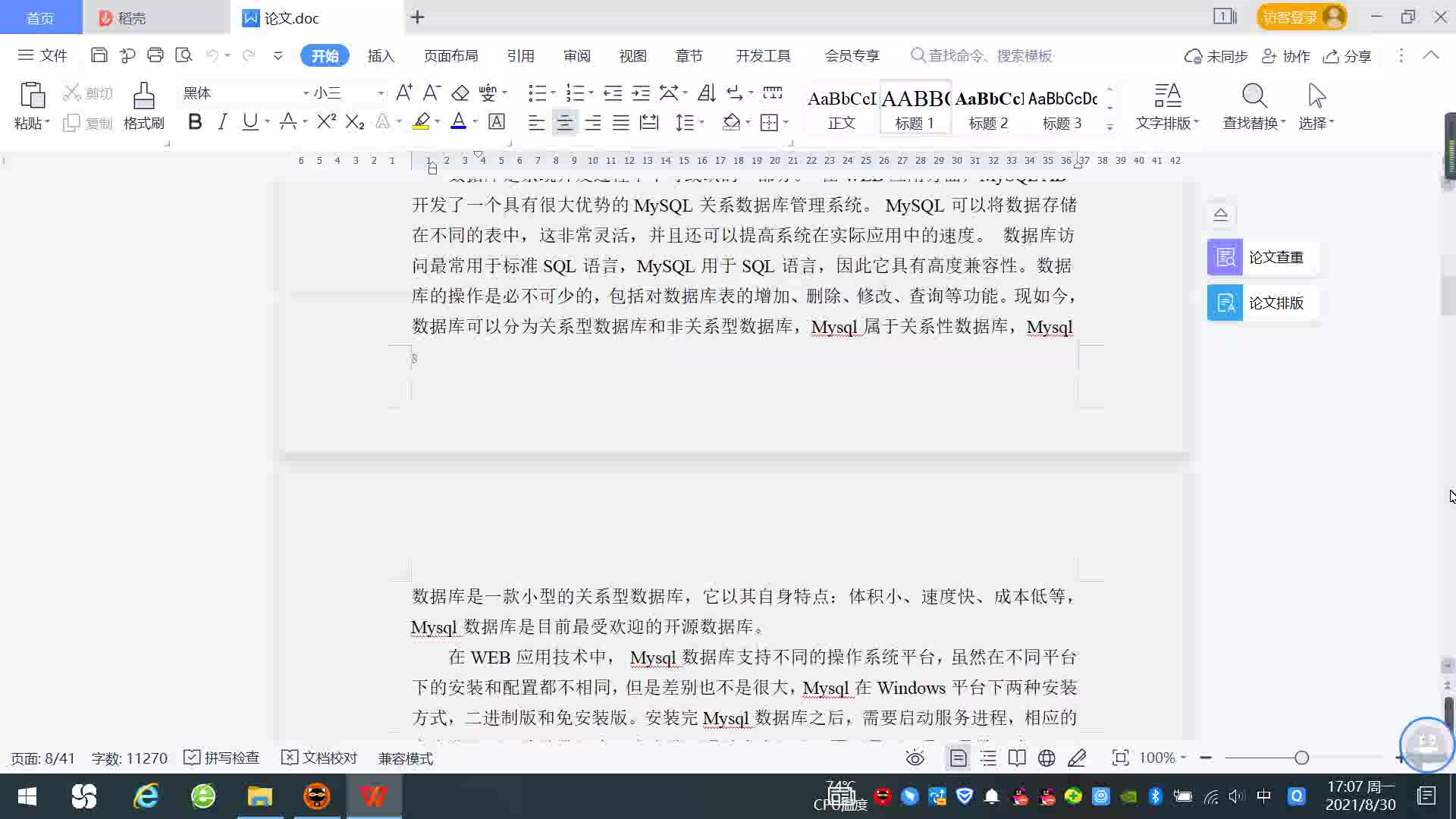
Task: Enable eye protection mode icon
Action: click(x=915, y=758)
